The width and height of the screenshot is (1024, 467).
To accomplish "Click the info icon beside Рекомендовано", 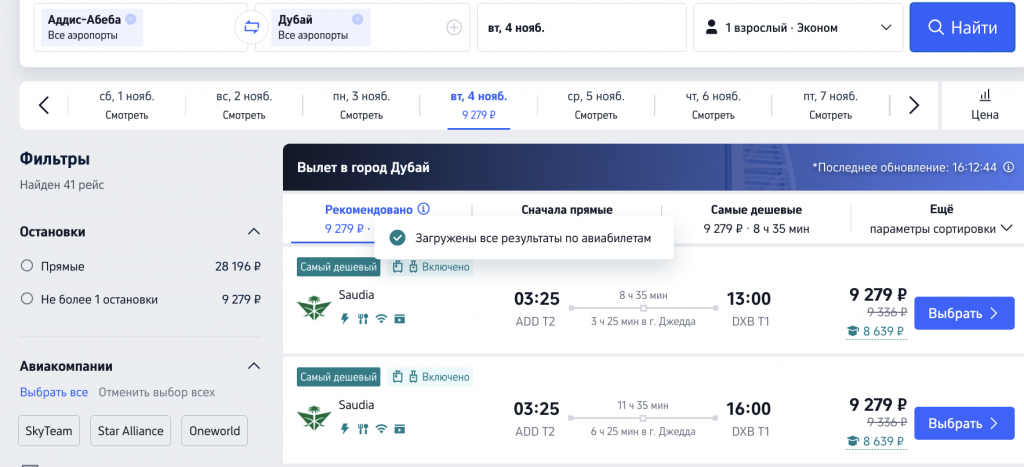I will [424, 209].
